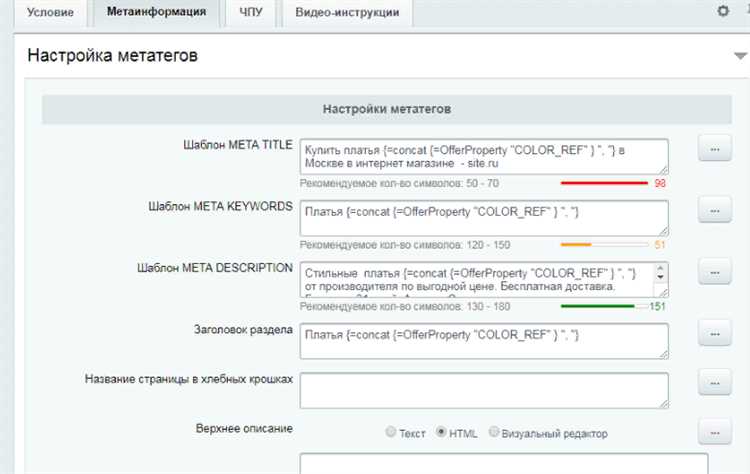Click the хлебных крошках field resize handle
Viewport: 750px width, 474px height.
coord(663,404)
